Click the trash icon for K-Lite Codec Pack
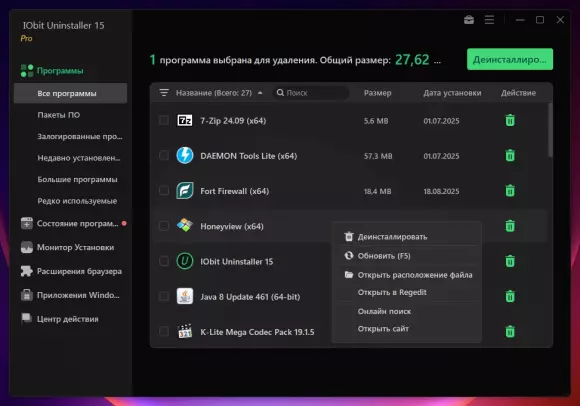Image resolution: width=580 pixels, height=406 pixels. [x=510, y=331]
